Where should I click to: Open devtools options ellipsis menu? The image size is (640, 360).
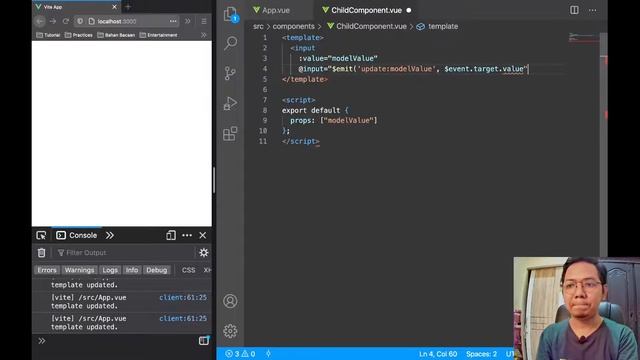[187, 236]
